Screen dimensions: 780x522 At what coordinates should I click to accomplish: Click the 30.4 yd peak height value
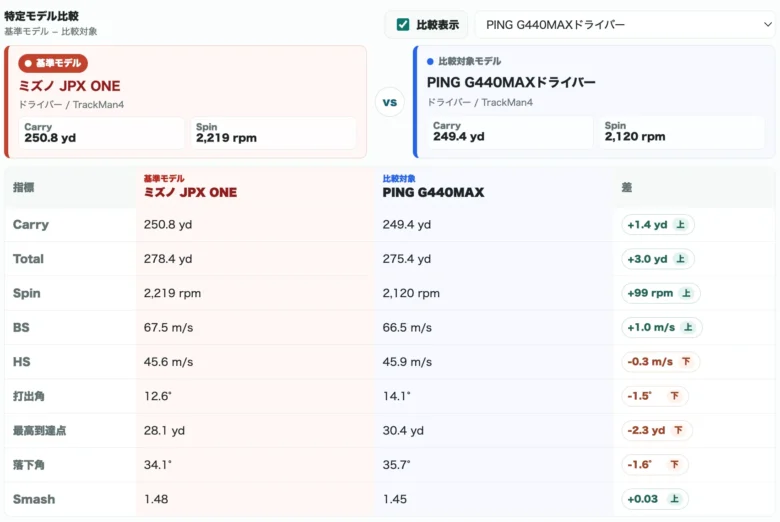(403, 430)
